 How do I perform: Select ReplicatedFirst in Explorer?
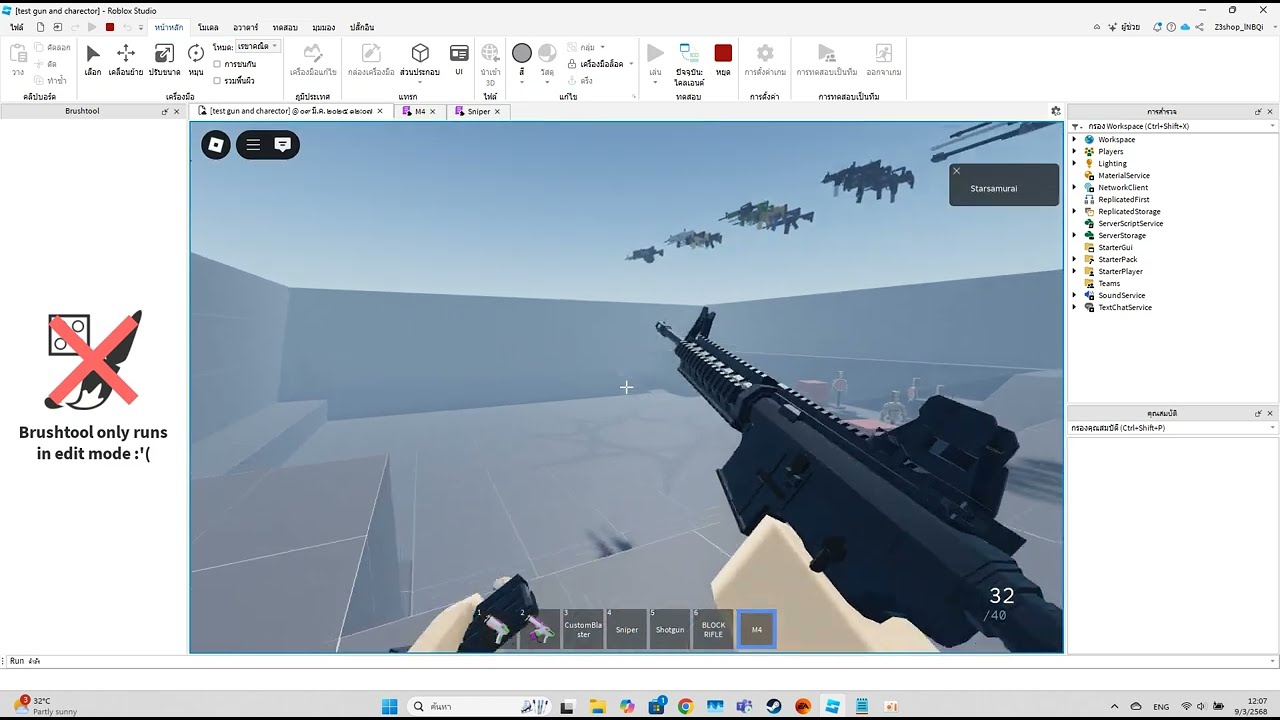tap(1123, 200)
